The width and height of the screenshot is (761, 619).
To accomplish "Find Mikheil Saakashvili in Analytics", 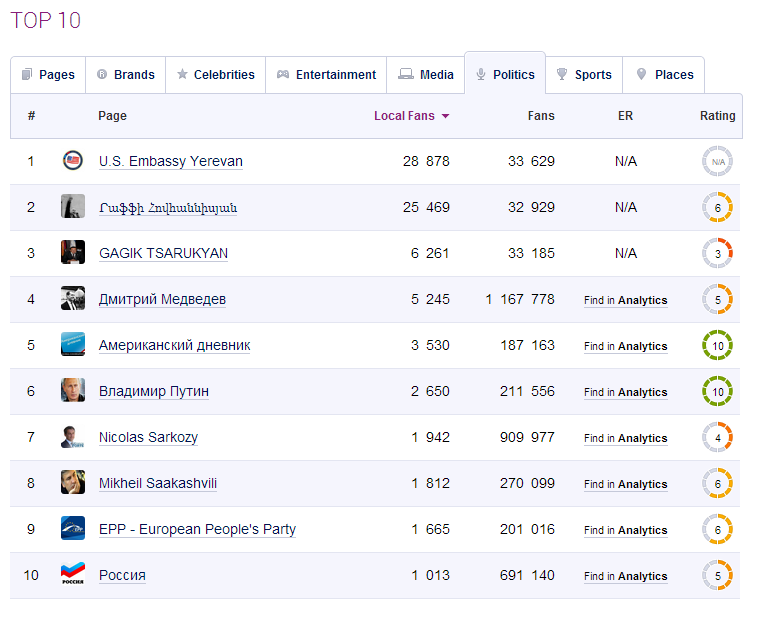I will (x=626, y=485).
